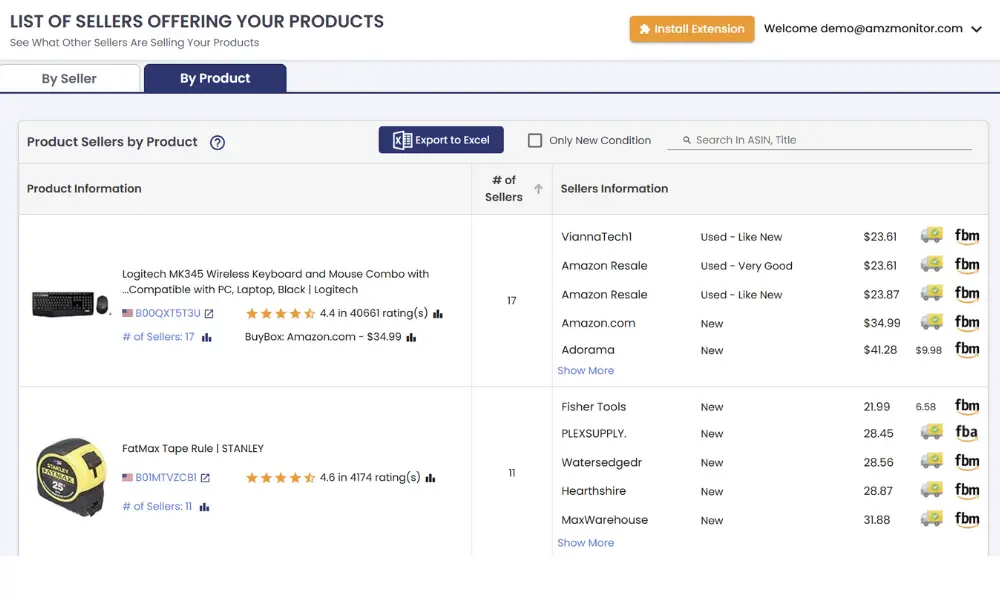View sellers chart icon beside # of Sellers: 17
Image resolution: width=1000 pixels, height=600 pixels.
click(x=207, y=337)
